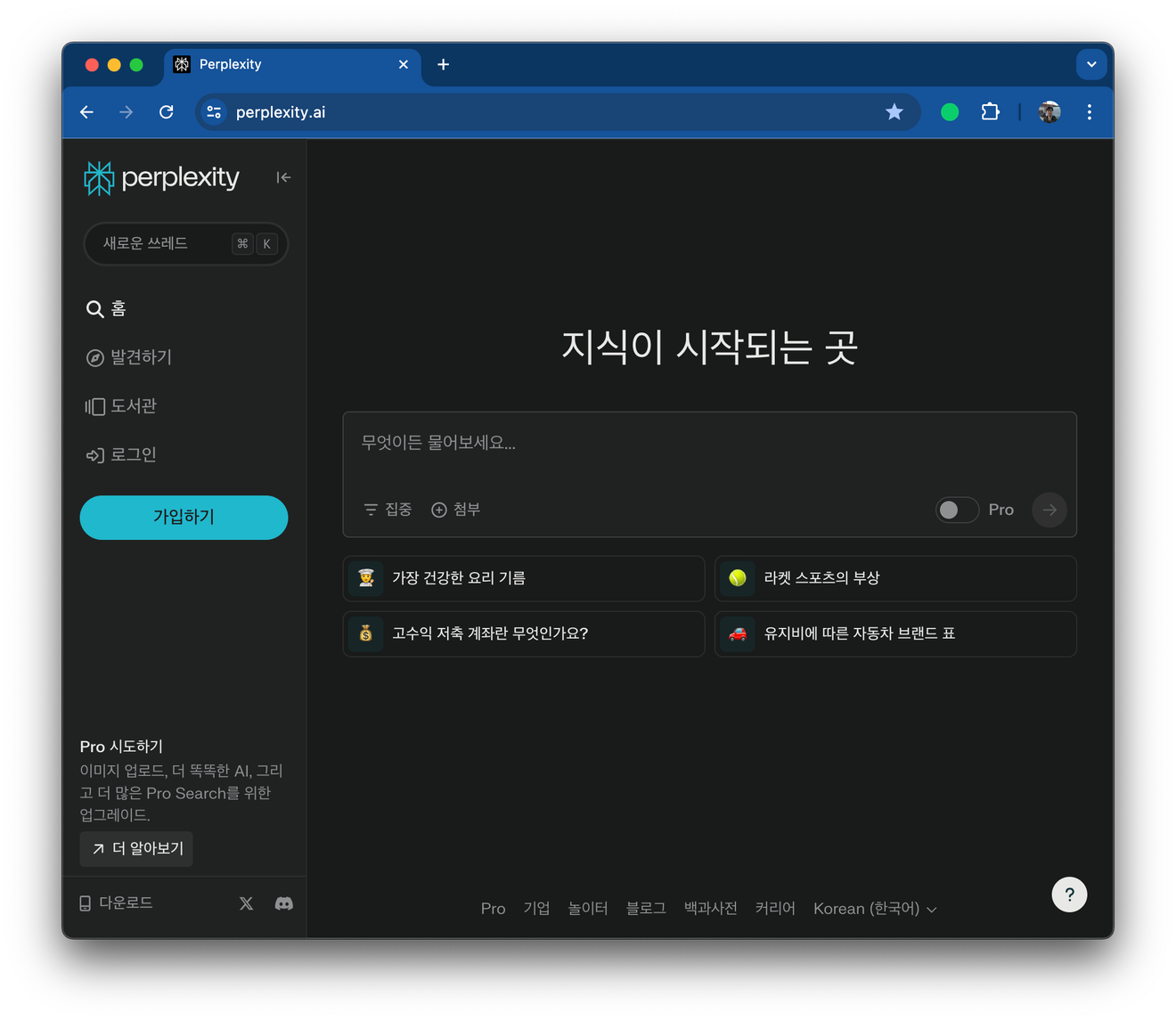Click the tennis ball emoji on racket sports card
The image size is (1176, 1021).
tap(738, 578)
